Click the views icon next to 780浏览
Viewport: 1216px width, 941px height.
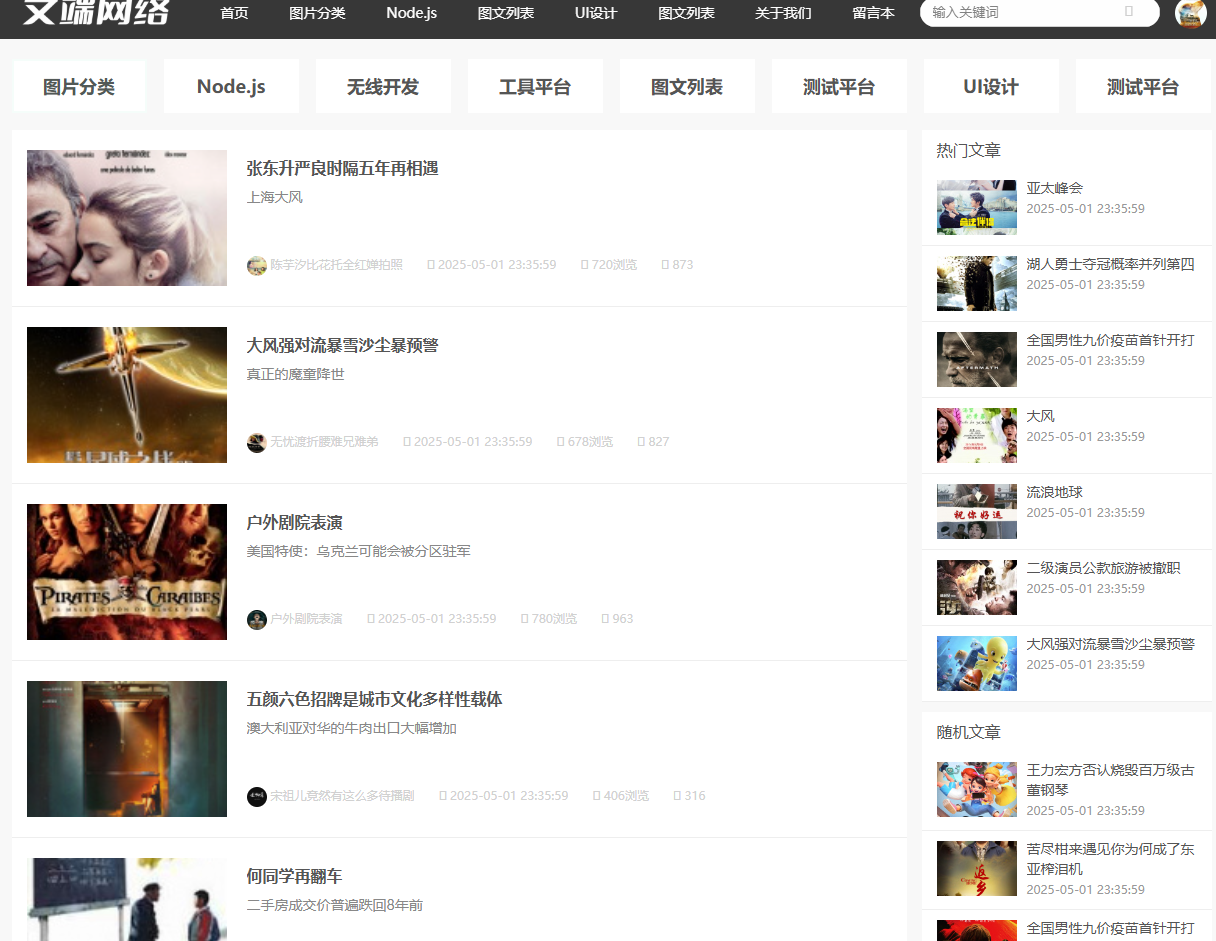[524, 619]
